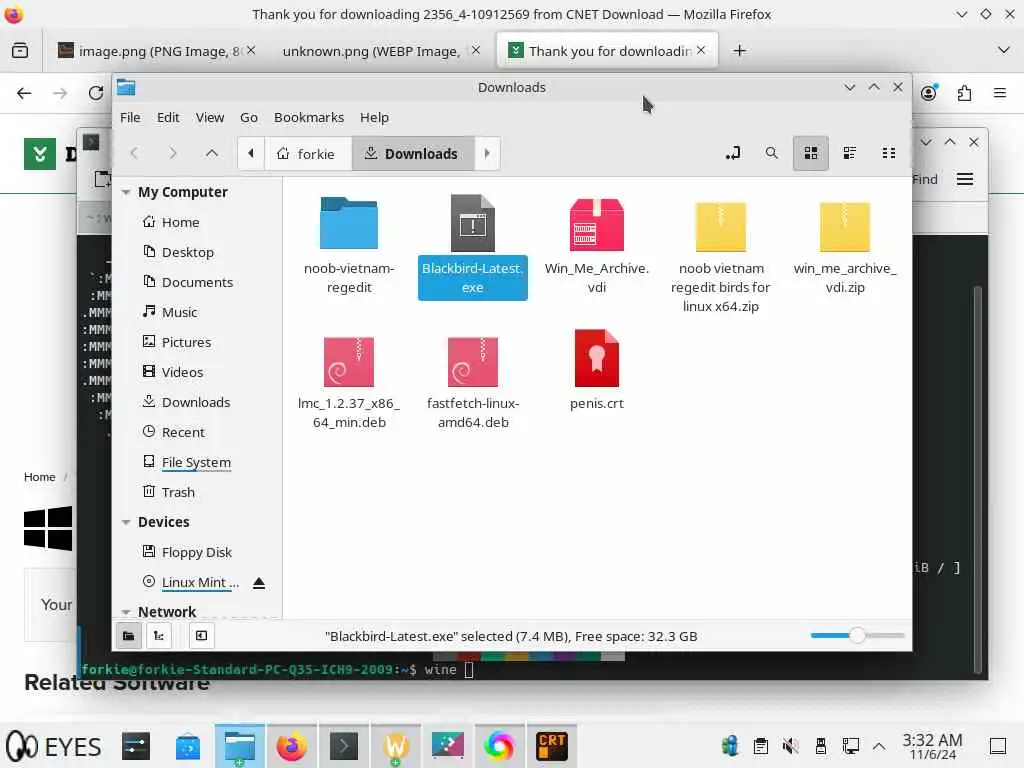
Task: Adjust the icon zoom slider
Action: (x=857, y=635)
